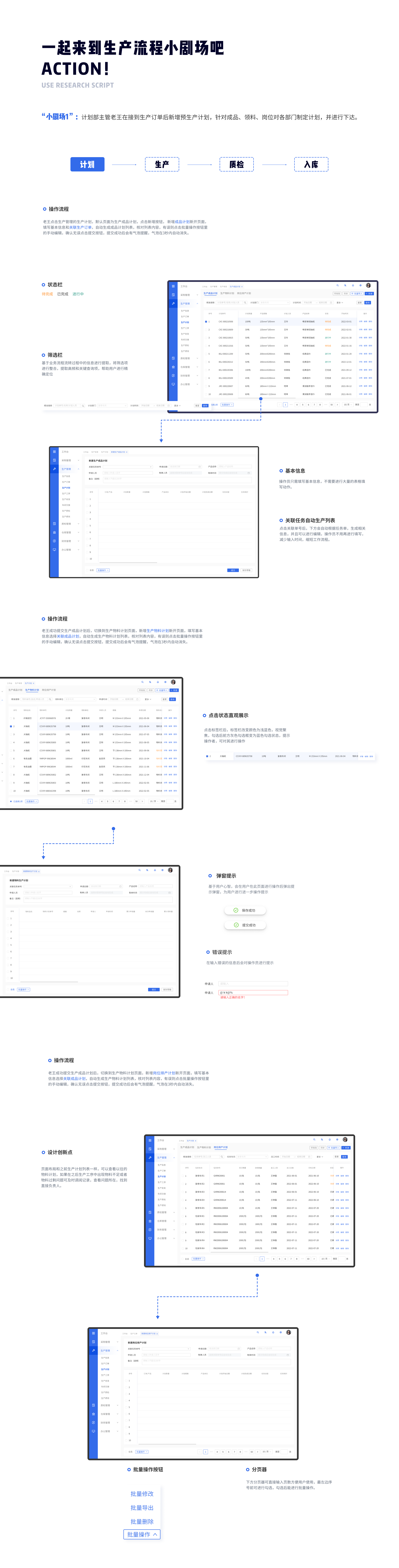Click 工作台 grid icon in 生产成品计划 window sidebar

174,286
